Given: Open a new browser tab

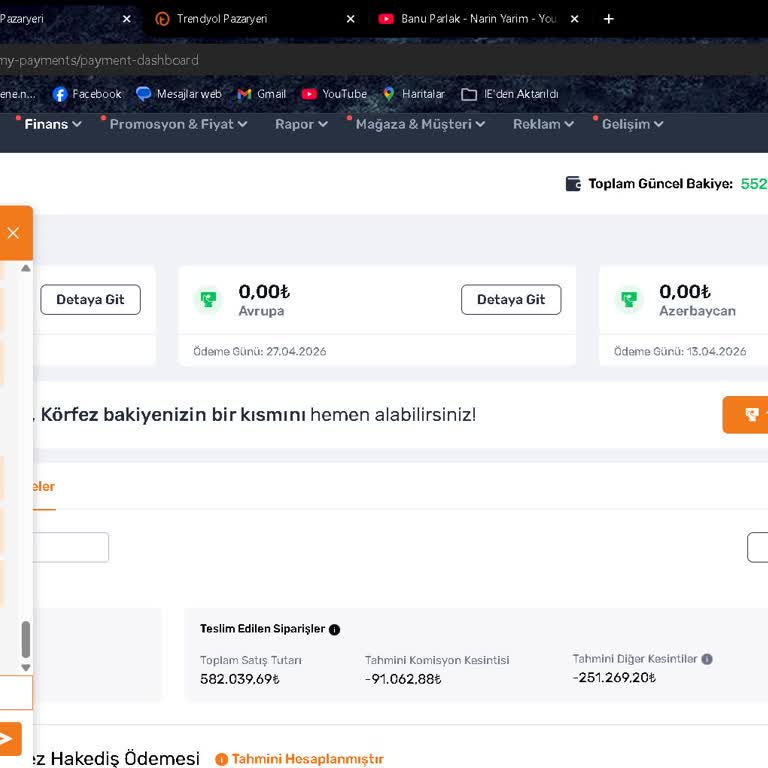Looking at the screenshot, I should tap(608, 19).
